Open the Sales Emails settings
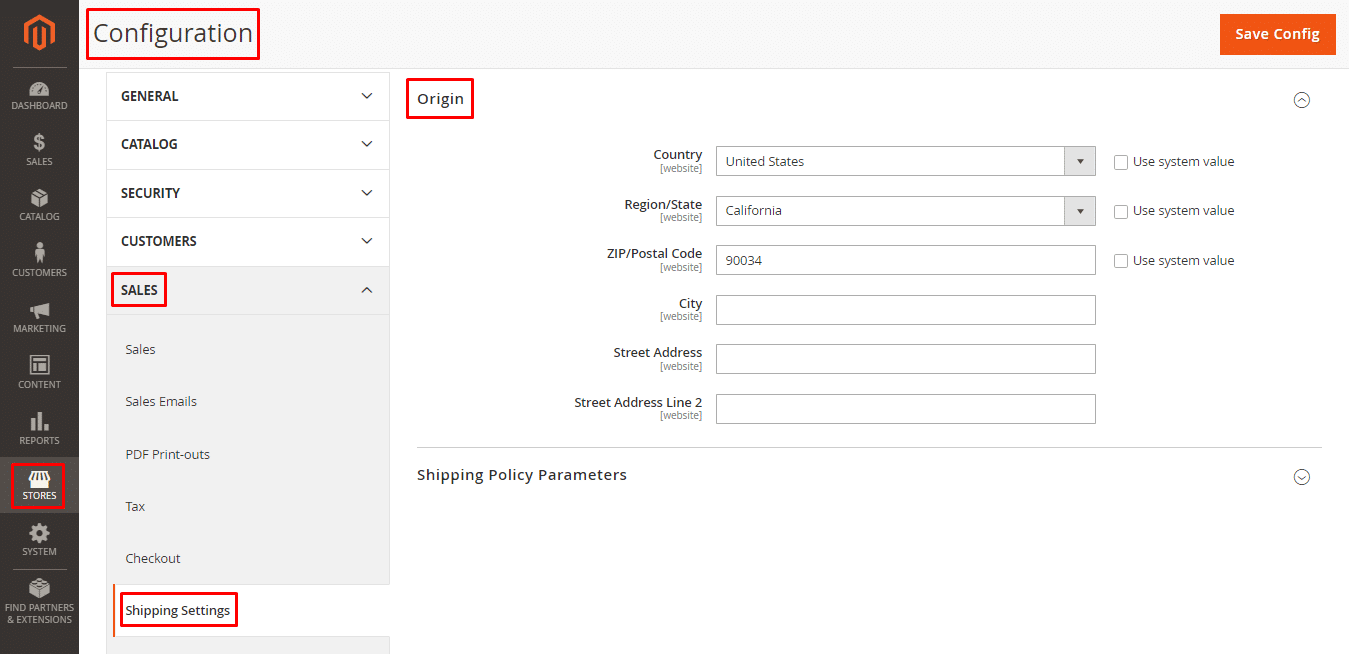1349x654 pixels. click(x=161, y=401)
